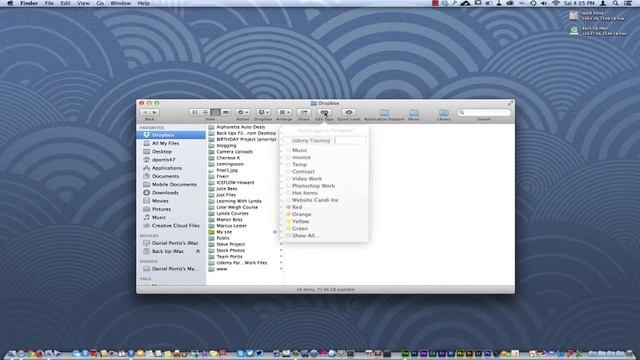Choose the Video Work tag

[307, 179]
